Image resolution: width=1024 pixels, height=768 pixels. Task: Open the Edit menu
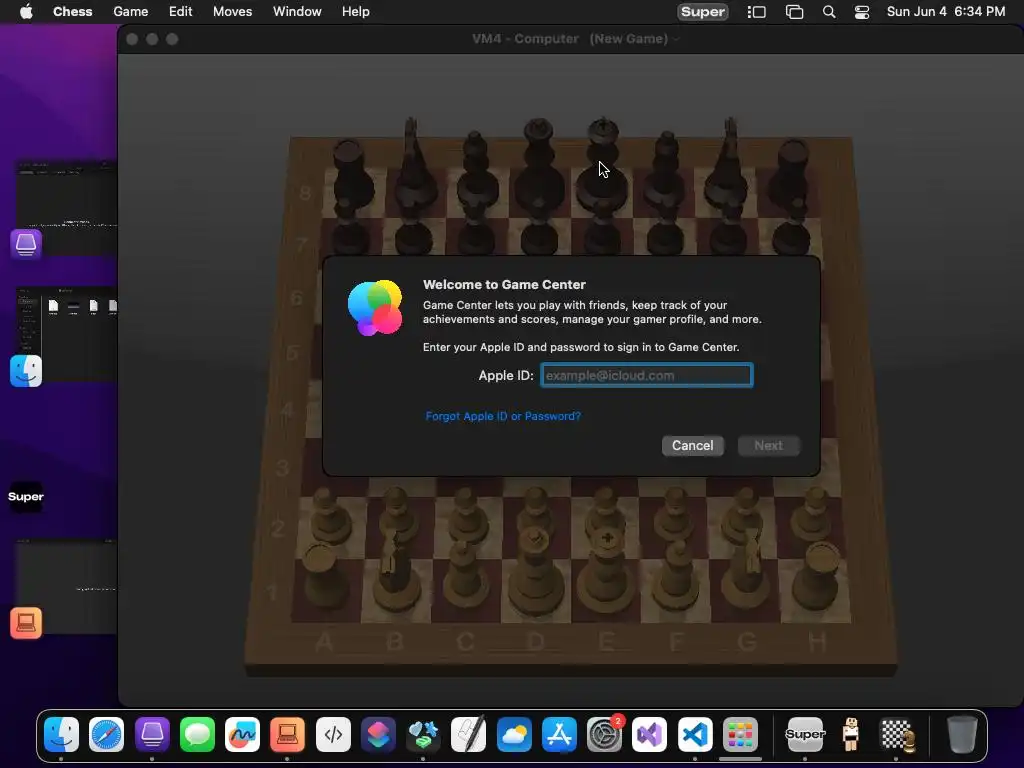(x=180, y=12)
